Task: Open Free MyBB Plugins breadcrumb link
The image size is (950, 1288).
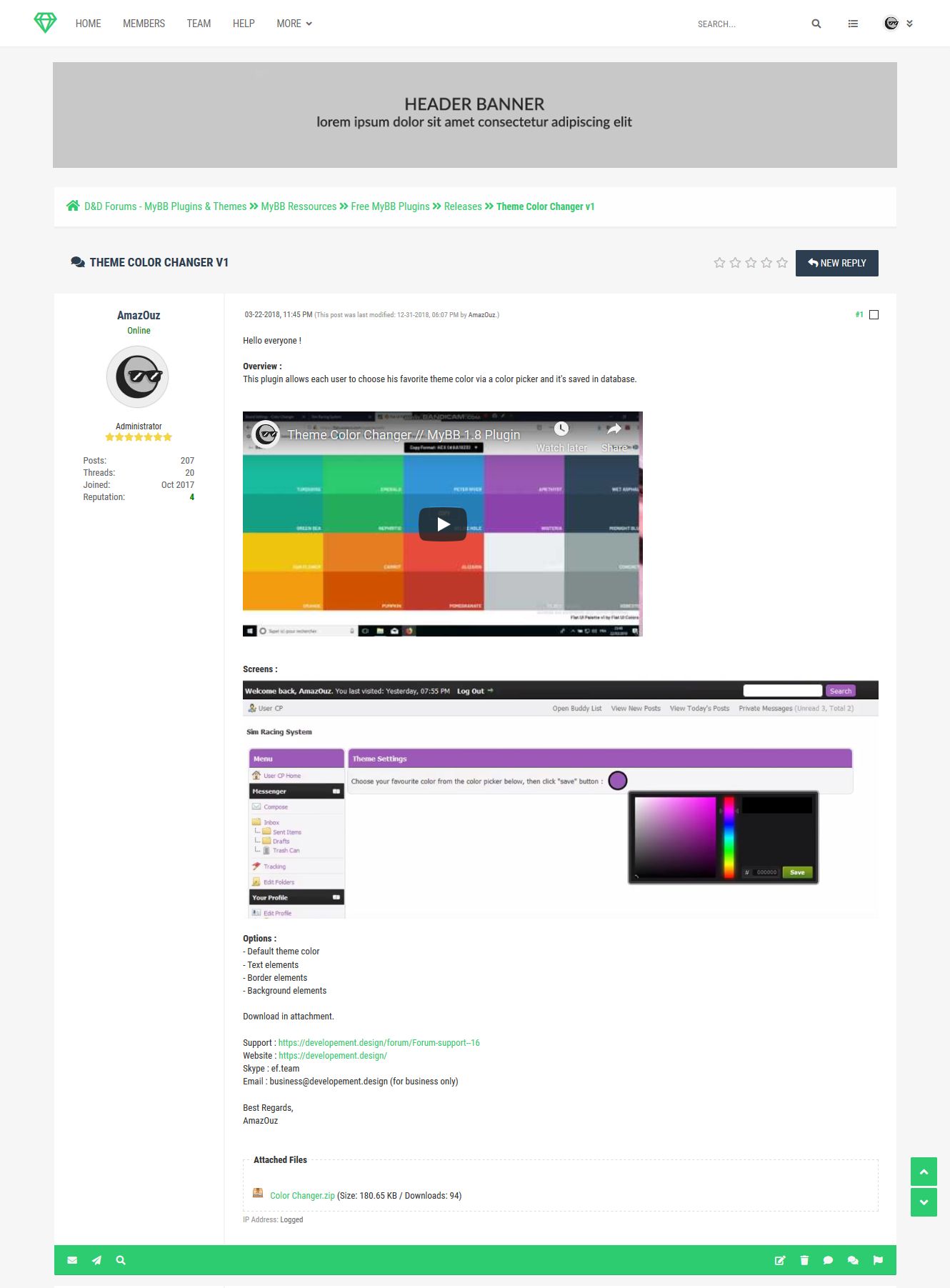Action: tap(390, 206)
